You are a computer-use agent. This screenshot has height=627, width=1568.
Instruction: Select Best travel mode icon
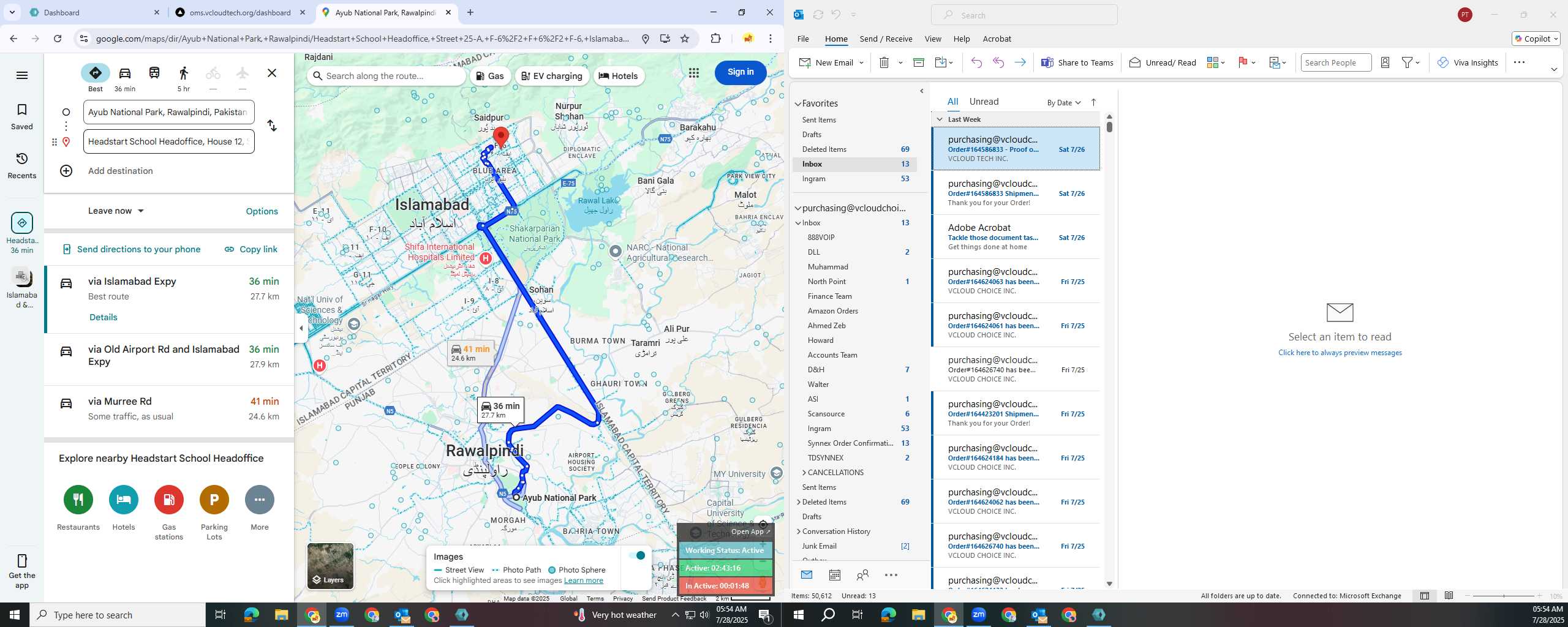pyautogui.click(x=96, y=73)
